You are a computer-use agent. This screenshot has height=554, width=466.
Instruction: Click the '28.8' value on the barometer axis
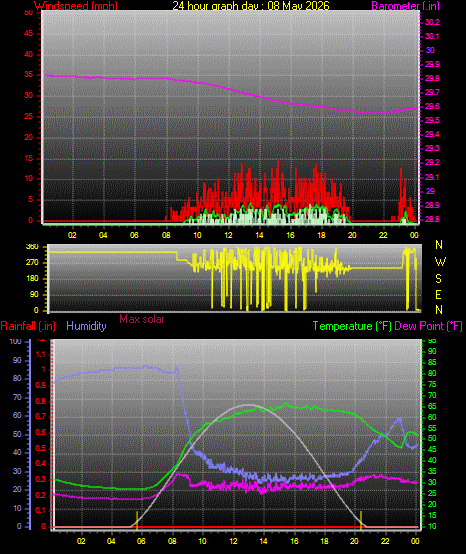coord(432,219)
